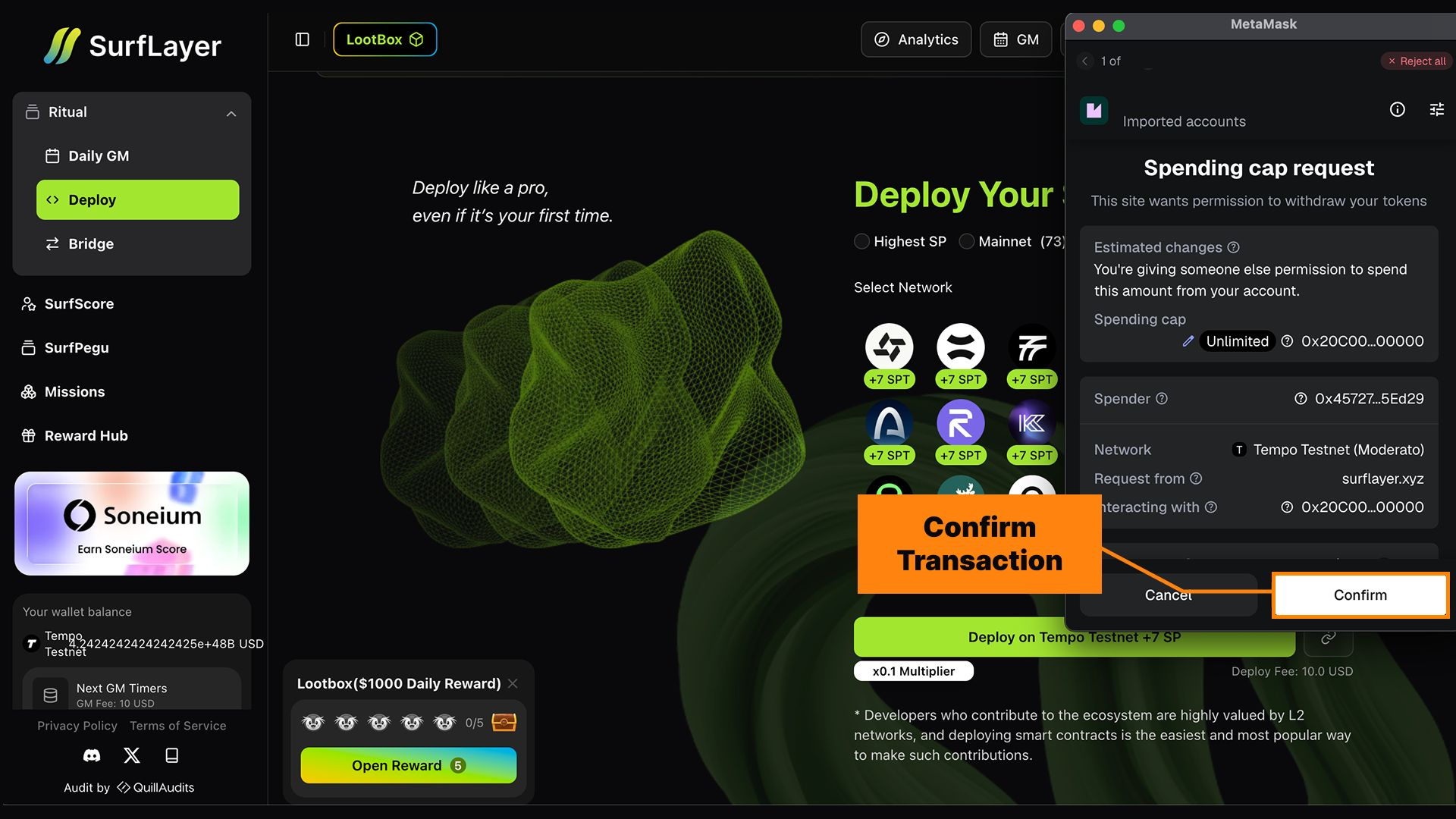Open the X (Twitter) social icon
Viewport: 1456px width, 819px height.
pyautogui.click(x=132, y=755)
